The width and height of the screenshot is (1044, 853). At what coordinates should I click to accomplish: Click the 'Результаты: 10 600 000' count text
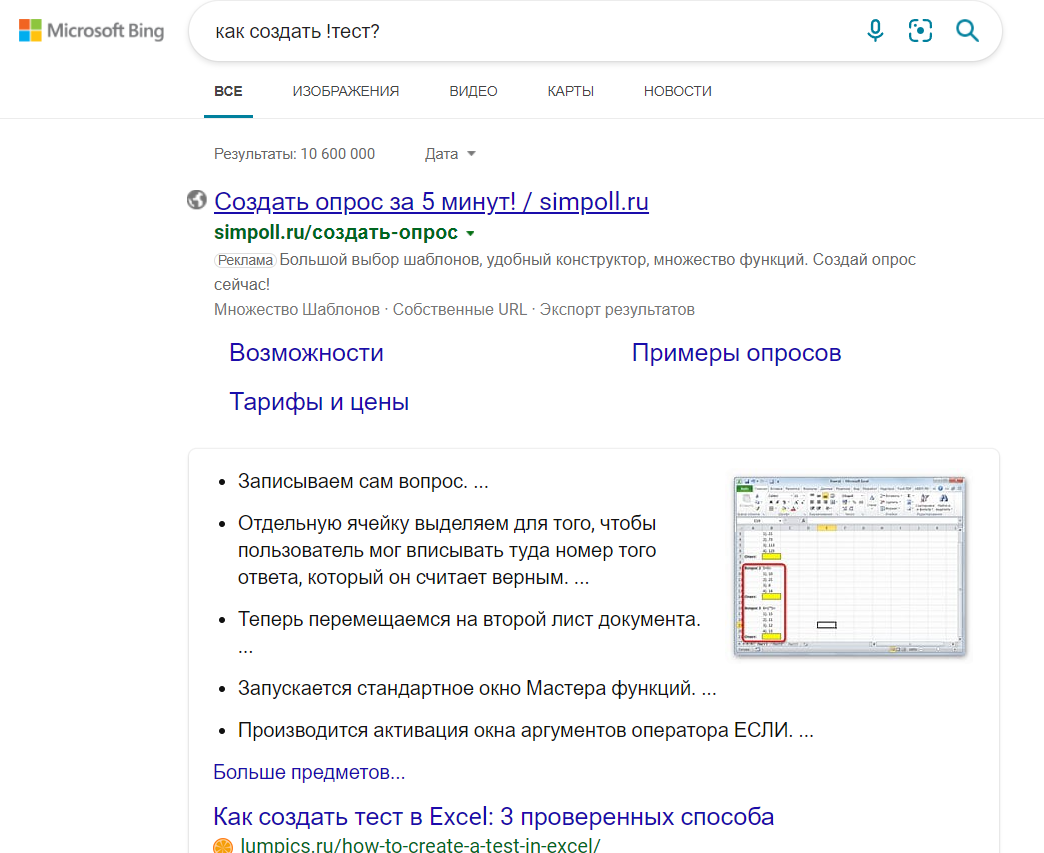[294, 154]
